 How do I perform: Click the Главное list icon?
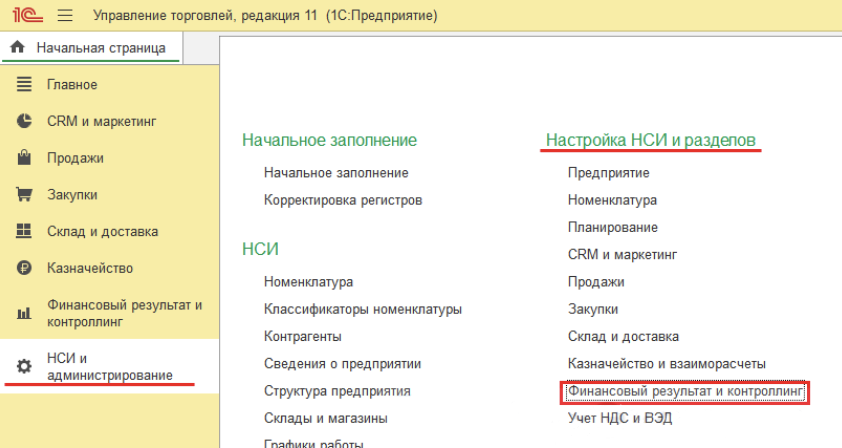point(25,85)
